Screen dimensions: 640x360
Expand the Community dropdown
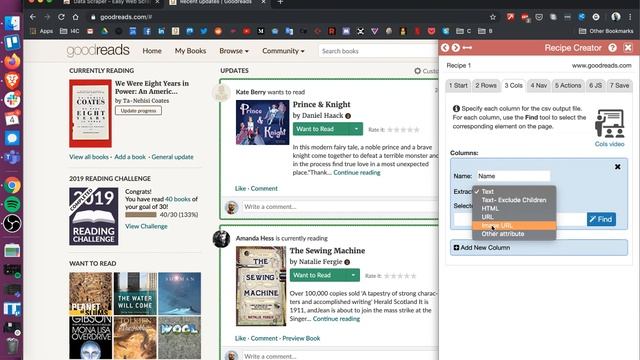click(283, 51)
